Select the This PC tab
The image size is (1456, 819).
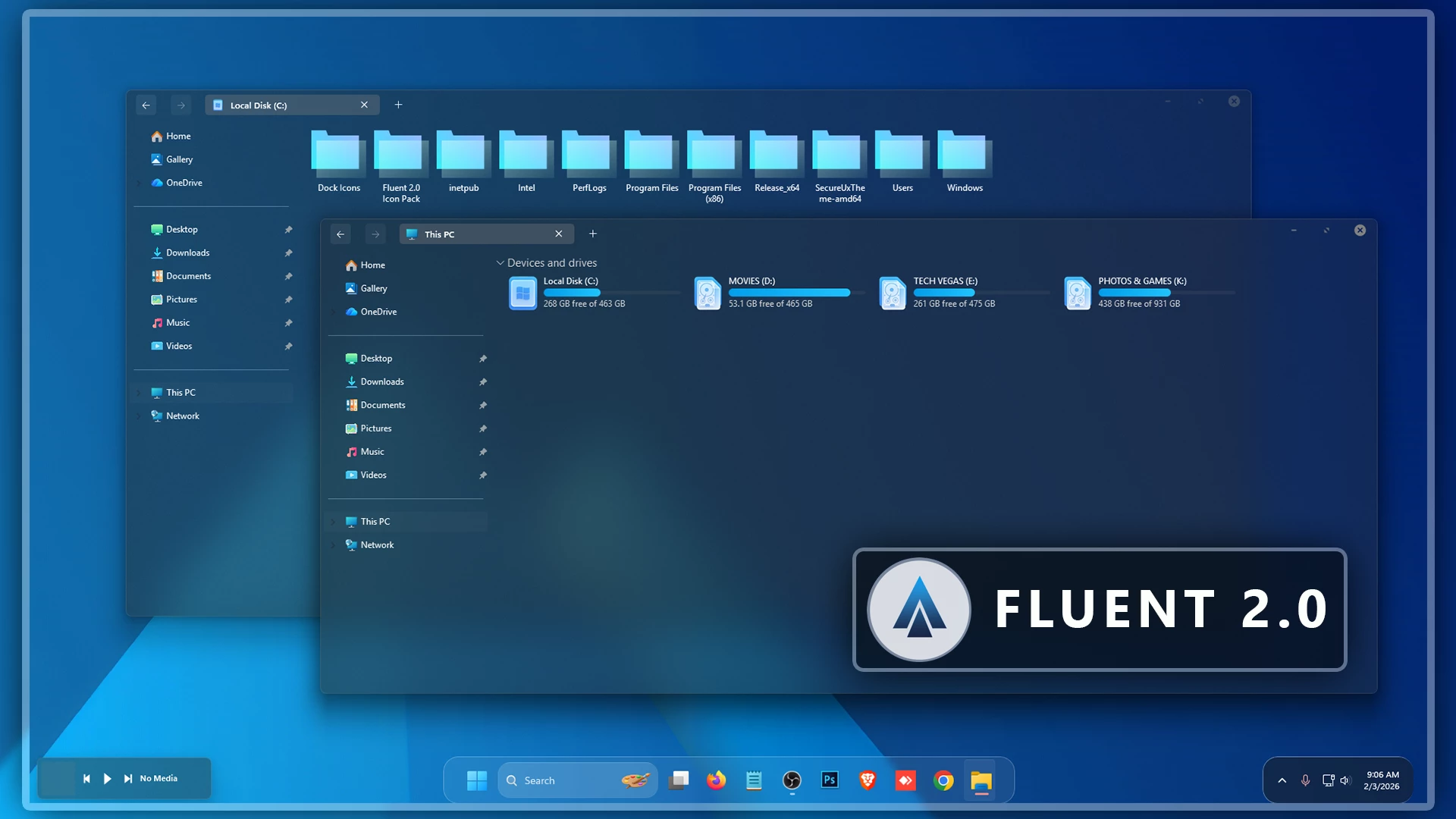point(486,234)
